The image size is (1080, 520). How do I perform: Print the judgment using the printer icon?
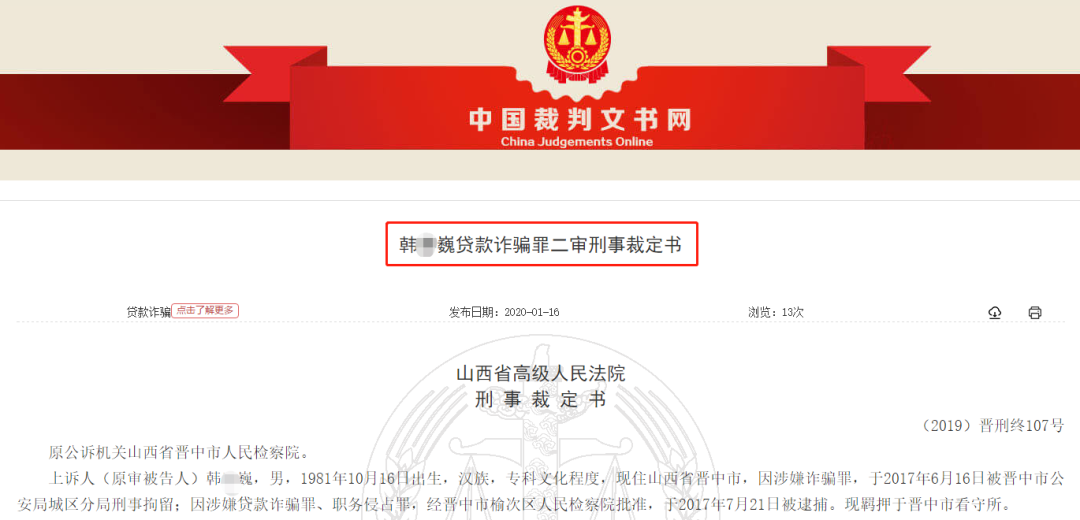pos(1035,313)
